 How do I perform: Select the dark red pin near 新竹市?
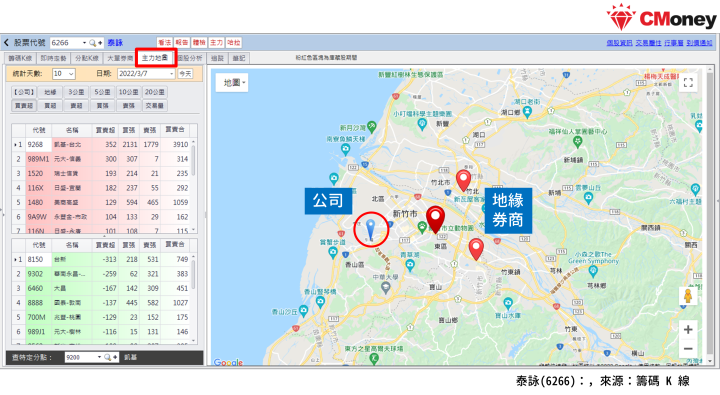435,219
